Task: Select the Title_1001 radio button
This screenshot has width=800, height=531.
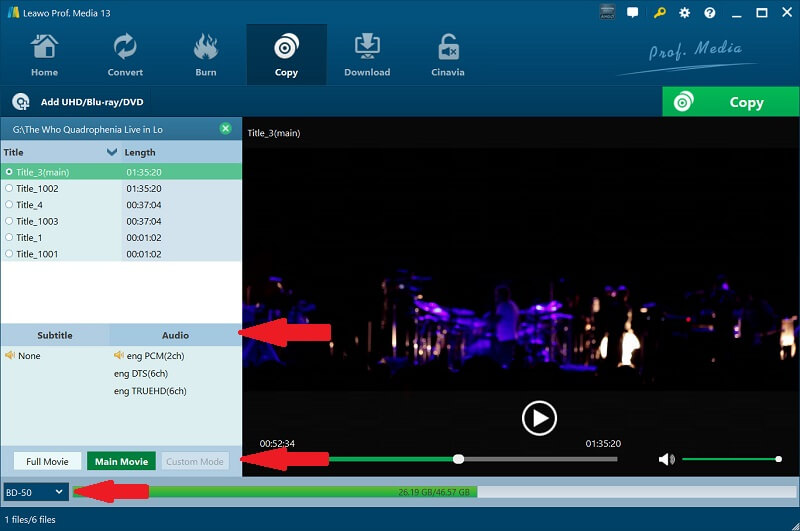Action: 9,254
